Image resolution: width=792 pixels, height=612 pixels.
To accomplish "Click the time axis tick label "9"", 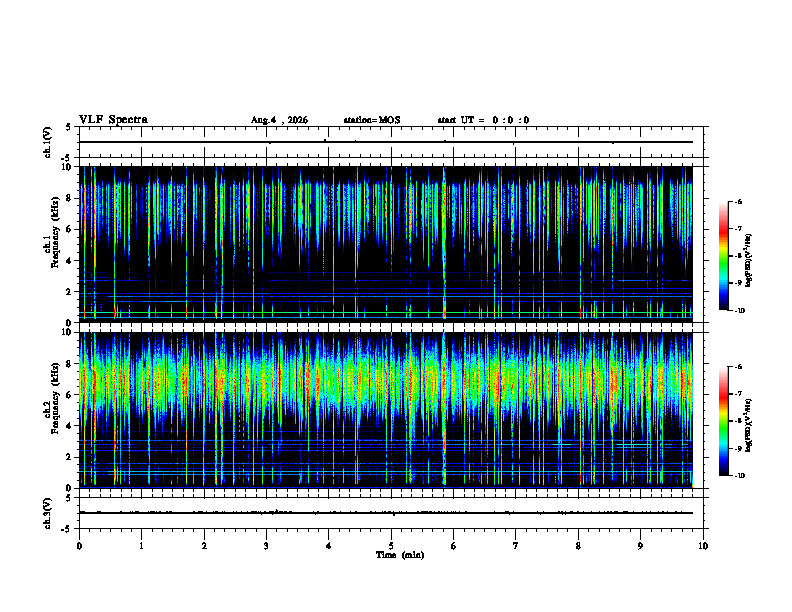I will coord(641,546).
